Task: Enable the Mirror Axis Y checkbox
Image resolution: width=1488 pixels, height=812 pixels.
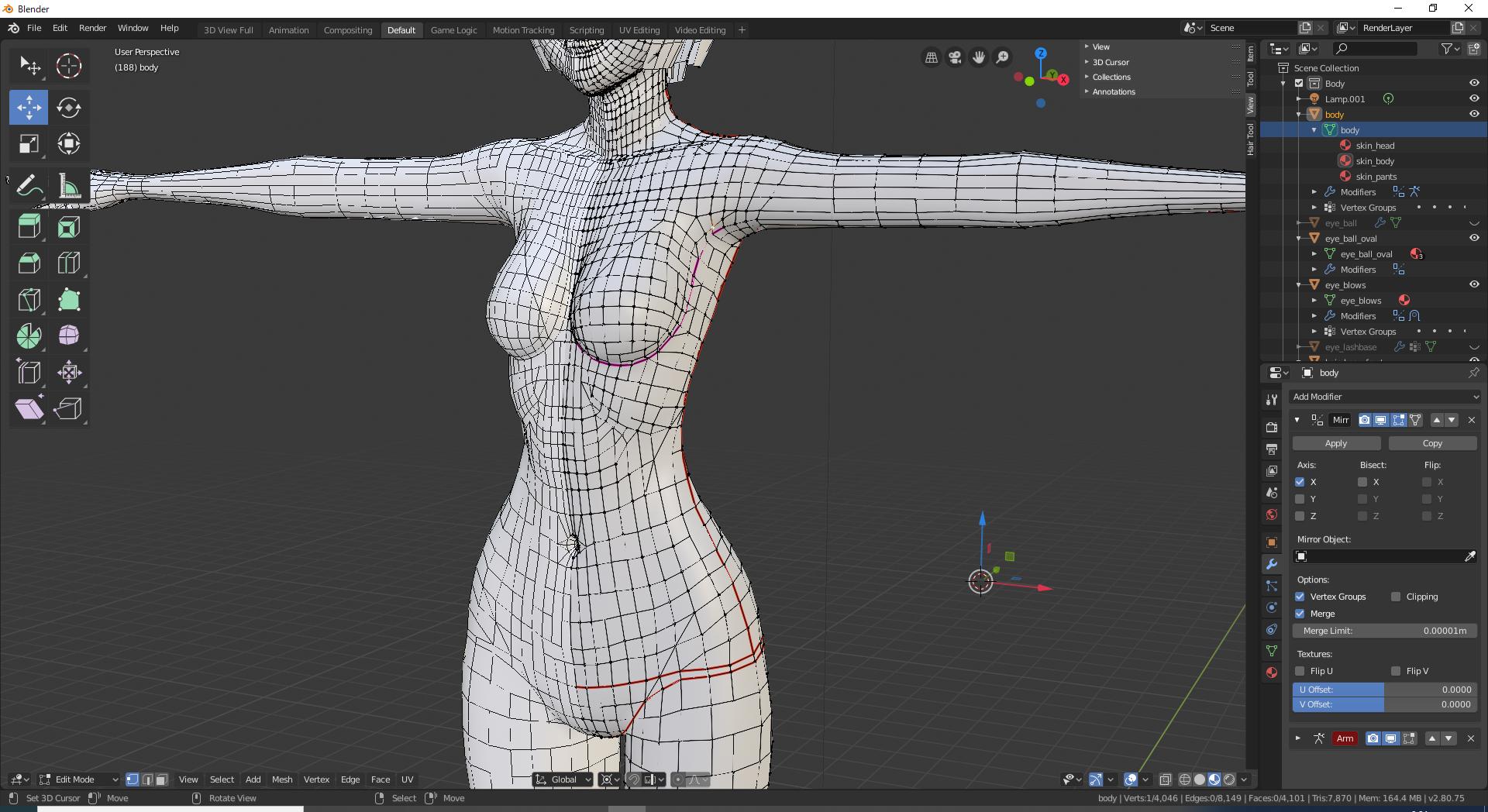Action: click(1300, 499)
